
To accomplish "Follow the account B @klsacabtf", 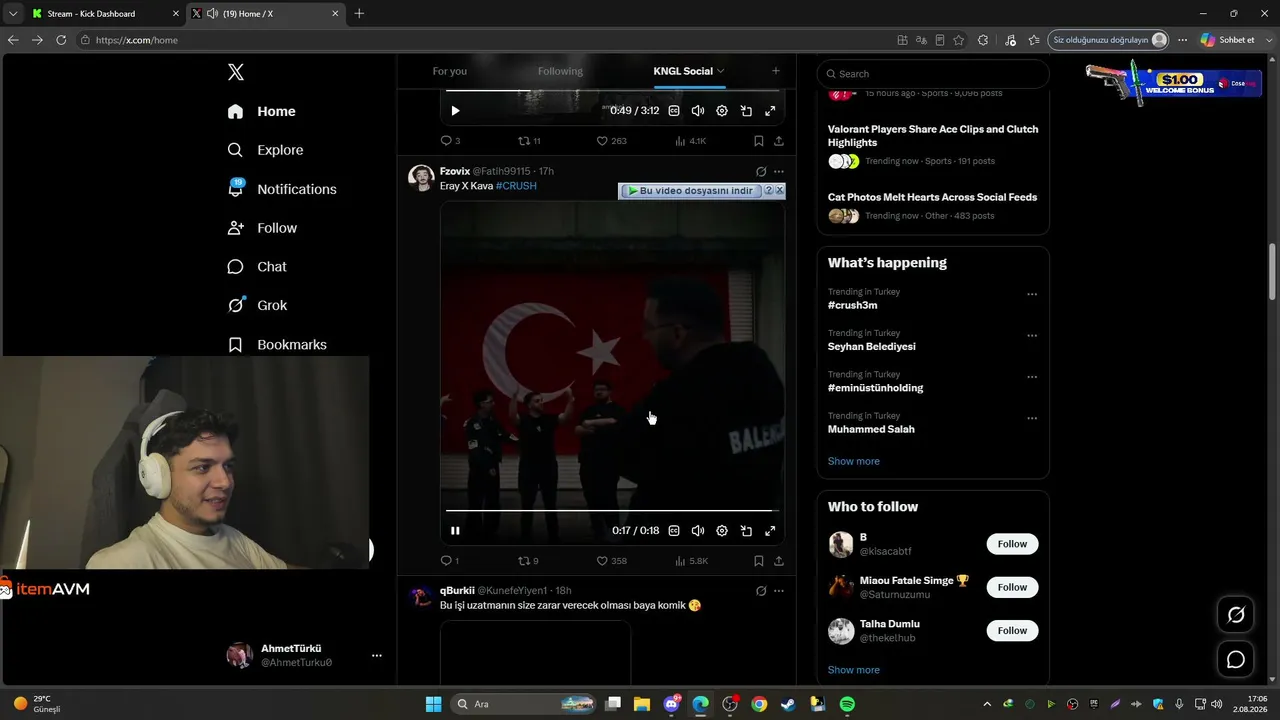I will [x=1012, y=544].
